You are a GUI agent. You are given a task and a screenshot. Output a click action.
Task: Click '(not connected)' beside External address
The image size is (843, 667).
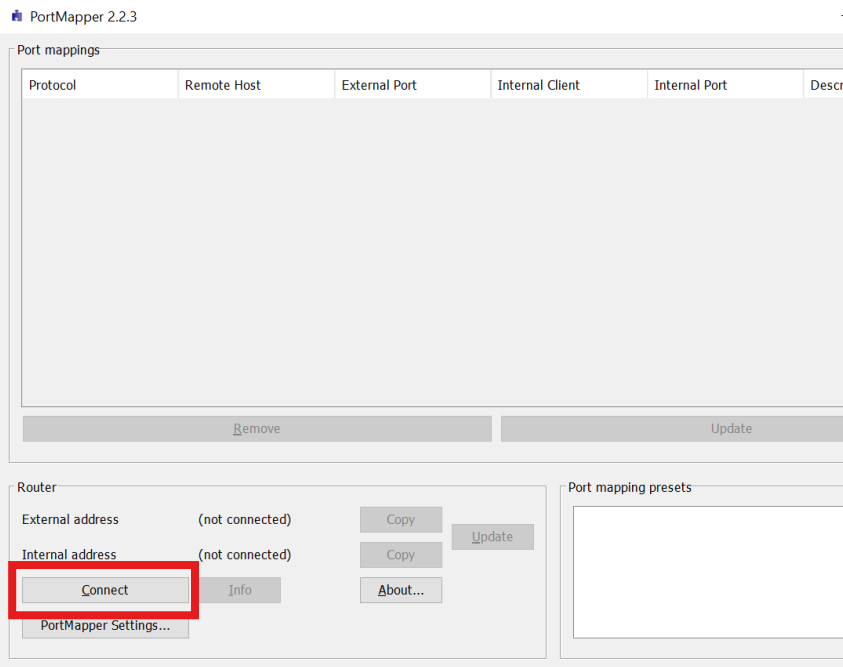click(245, 520)
